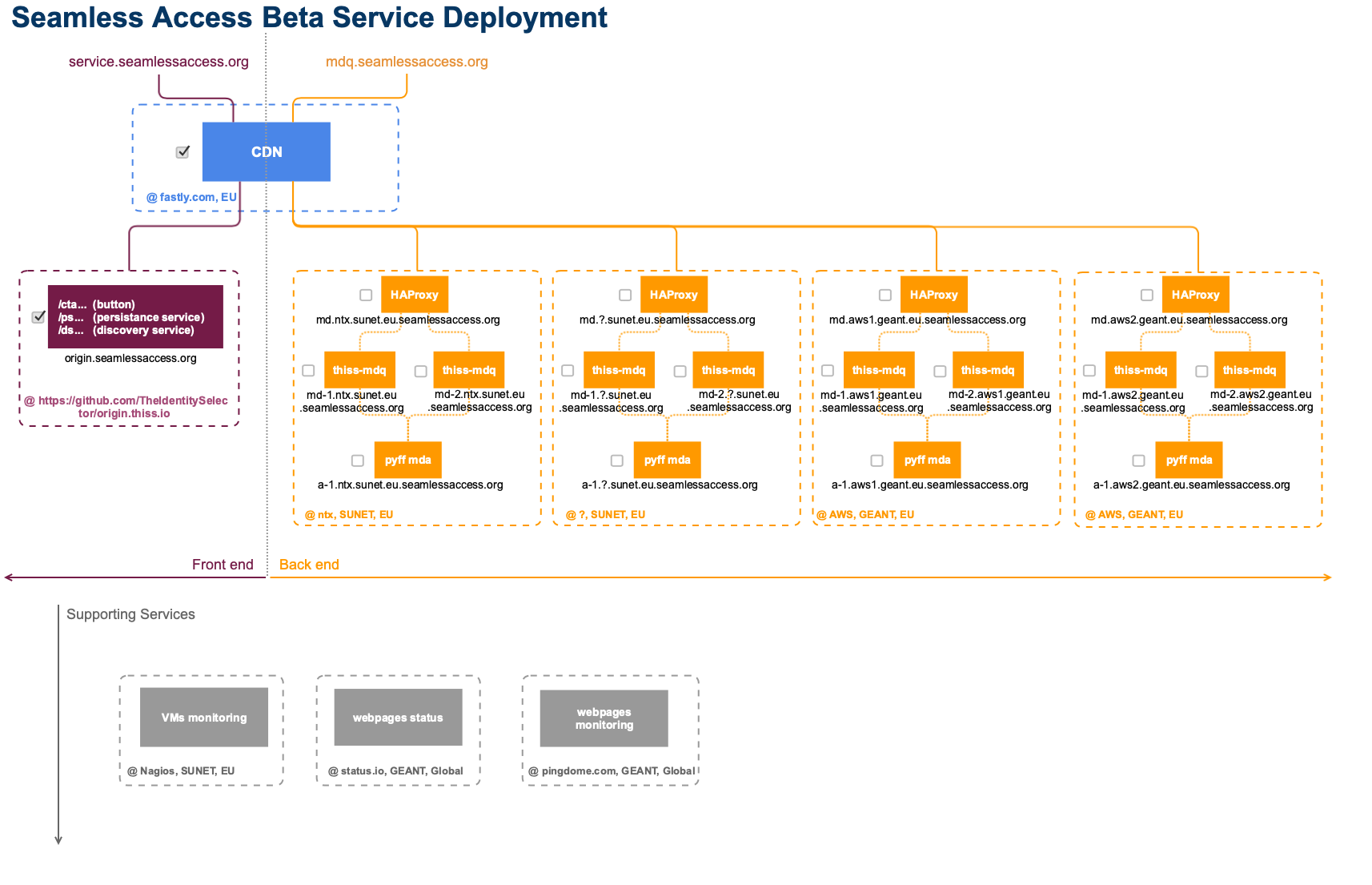Screen dimensions: 1372x885
Task: Tick the checkbox next to HAProxy md.aws2.geant.eu
Action: (1147, 295)
